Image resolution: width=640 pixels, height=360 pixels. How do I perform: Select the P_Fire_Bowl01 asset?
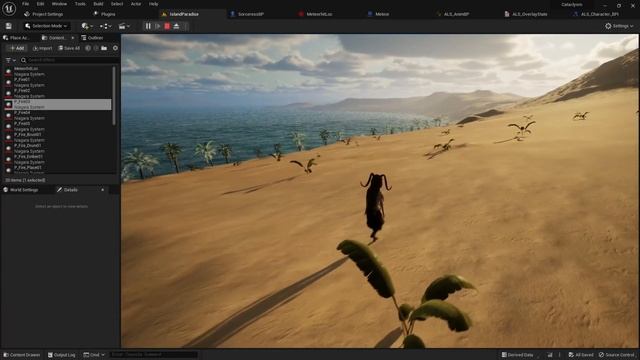pos(58,138)
